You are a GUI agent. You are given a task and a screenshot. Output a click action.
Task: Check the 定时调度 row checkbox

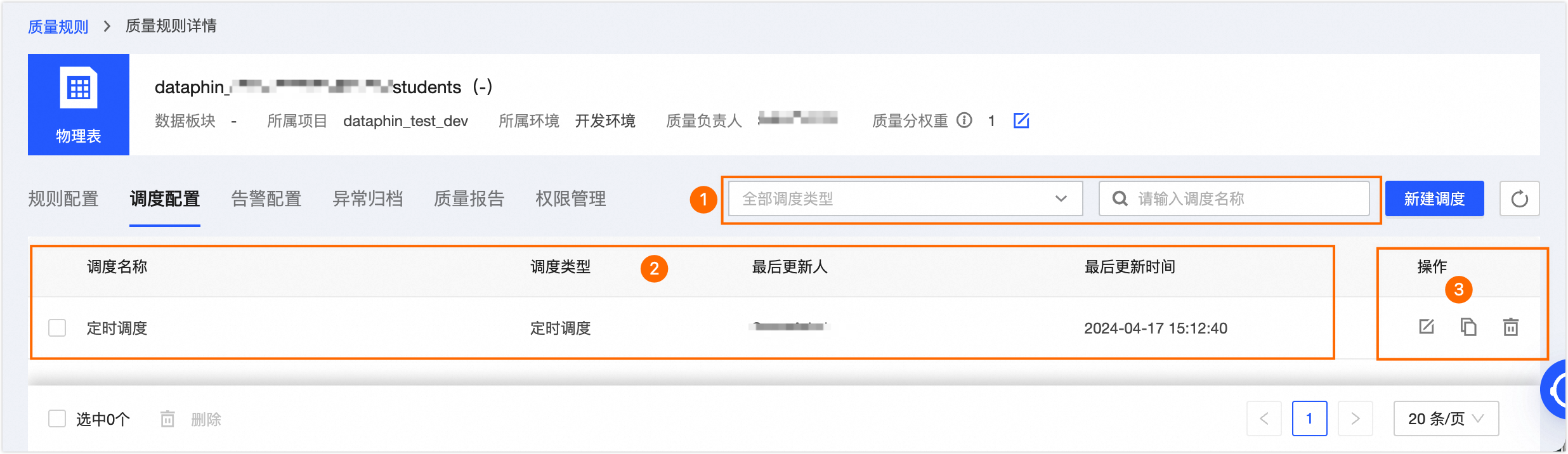tap(57, 328)
